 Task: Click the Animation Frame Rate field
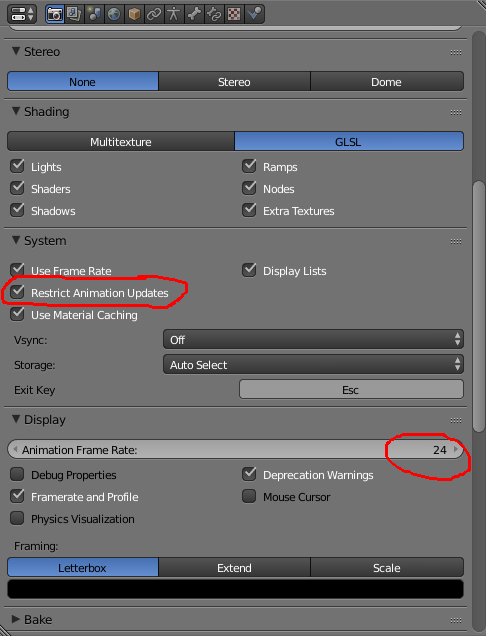[x=235, y=449]
